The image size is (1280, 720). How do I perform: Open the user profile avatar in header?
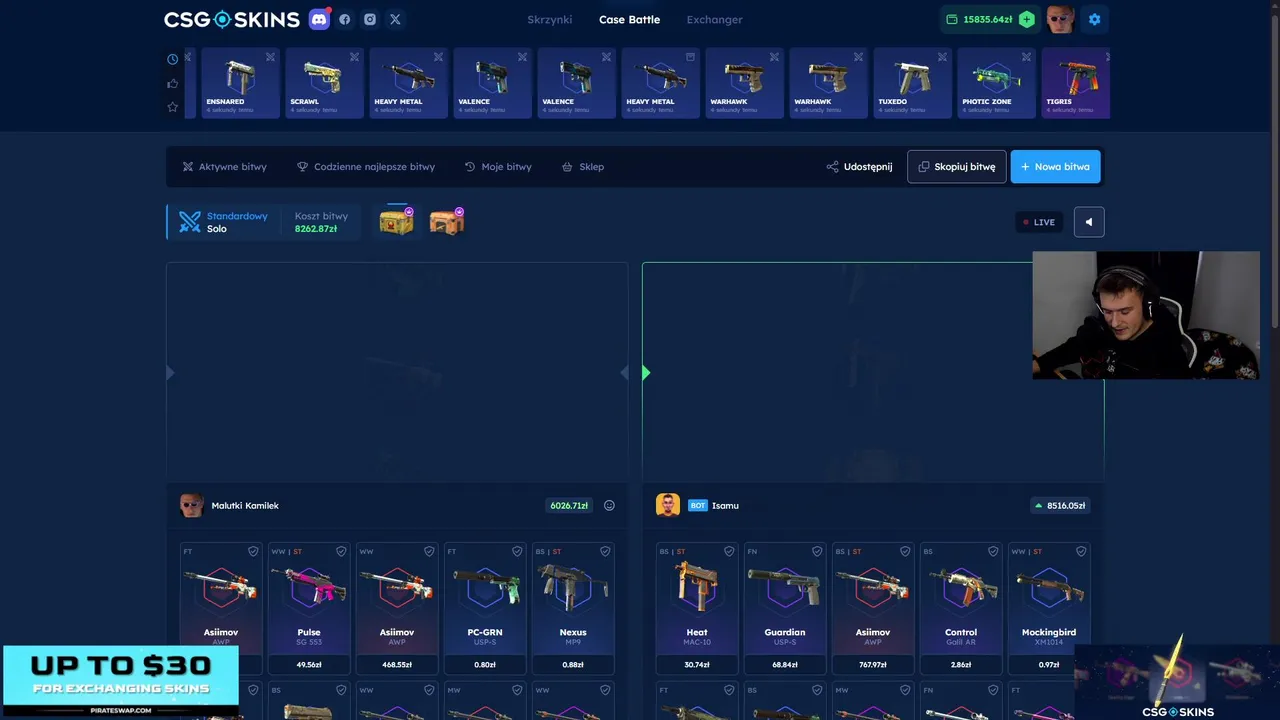1060,19
